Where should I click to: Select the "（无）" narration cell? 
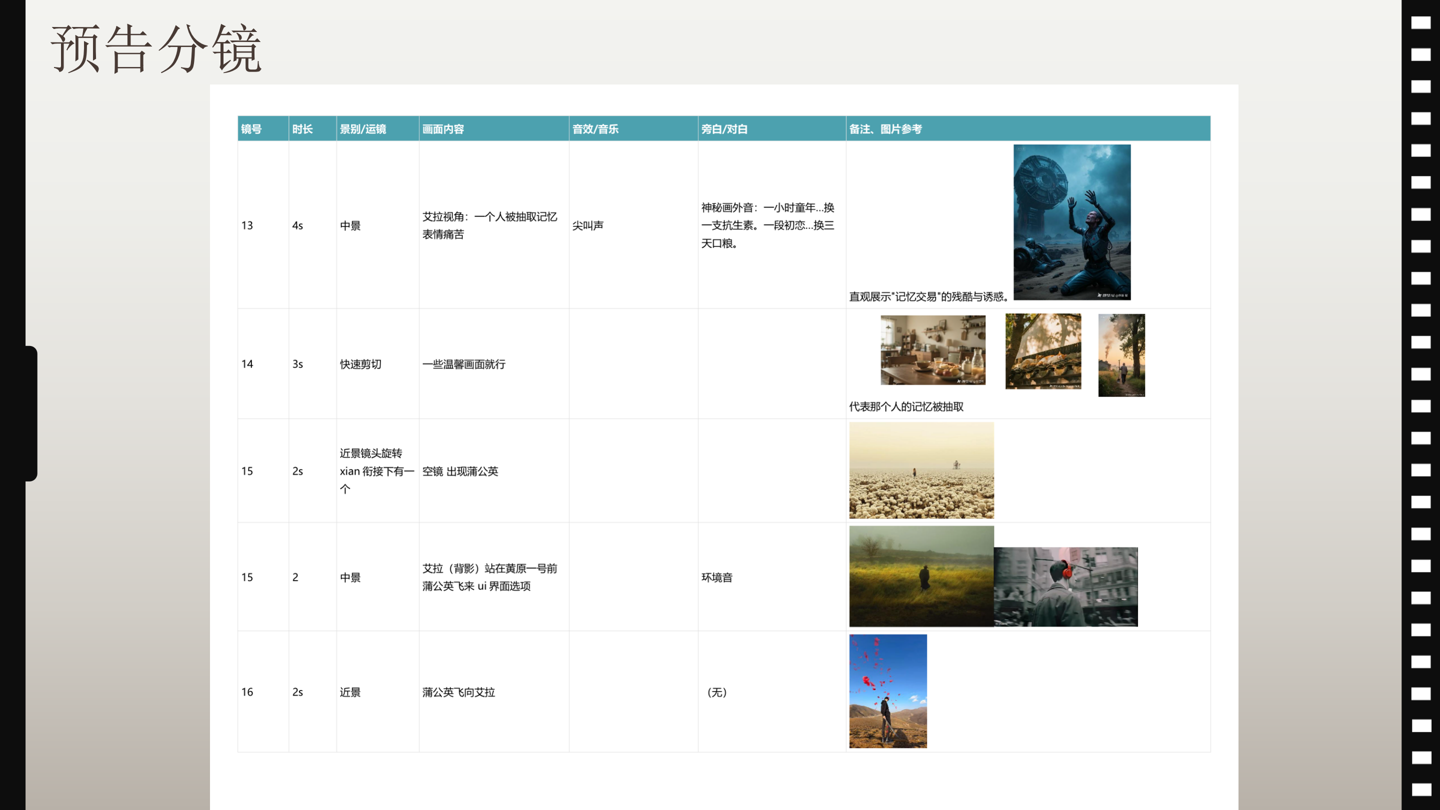click(x=772, y=692)
